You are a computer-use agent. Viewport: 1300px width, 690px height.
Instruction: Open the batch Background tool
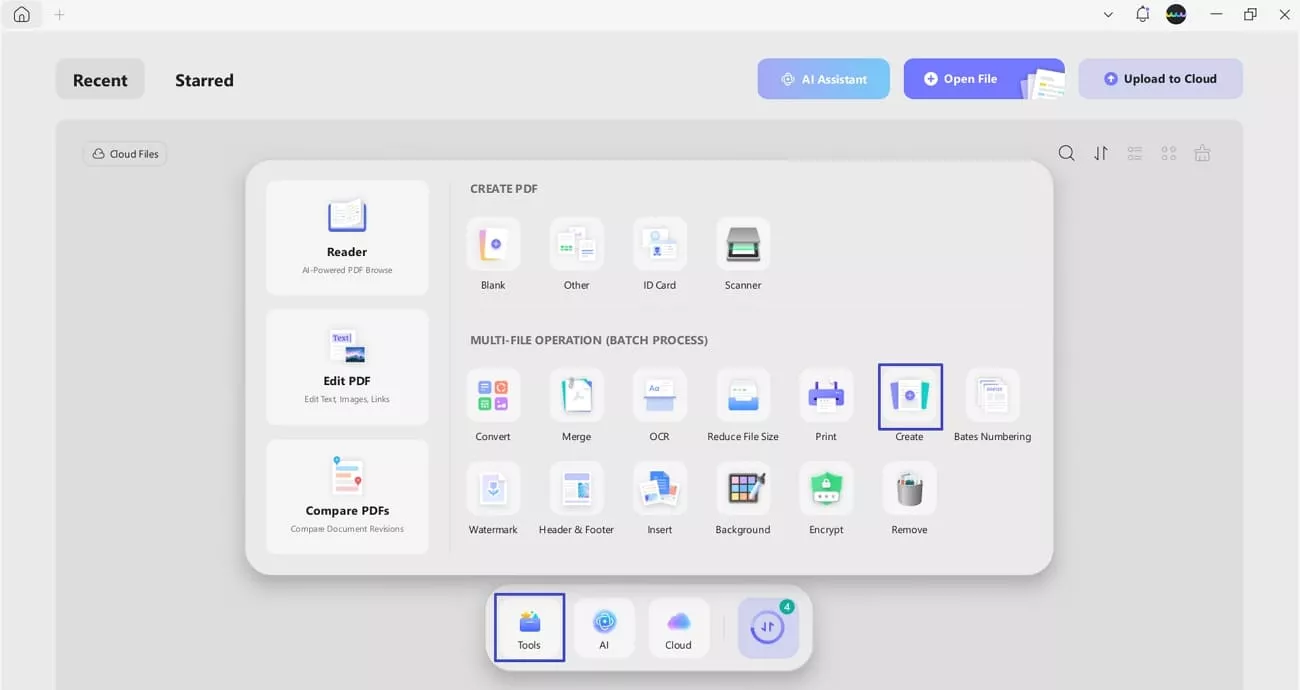pyautogui.click(x=743, y=488)
